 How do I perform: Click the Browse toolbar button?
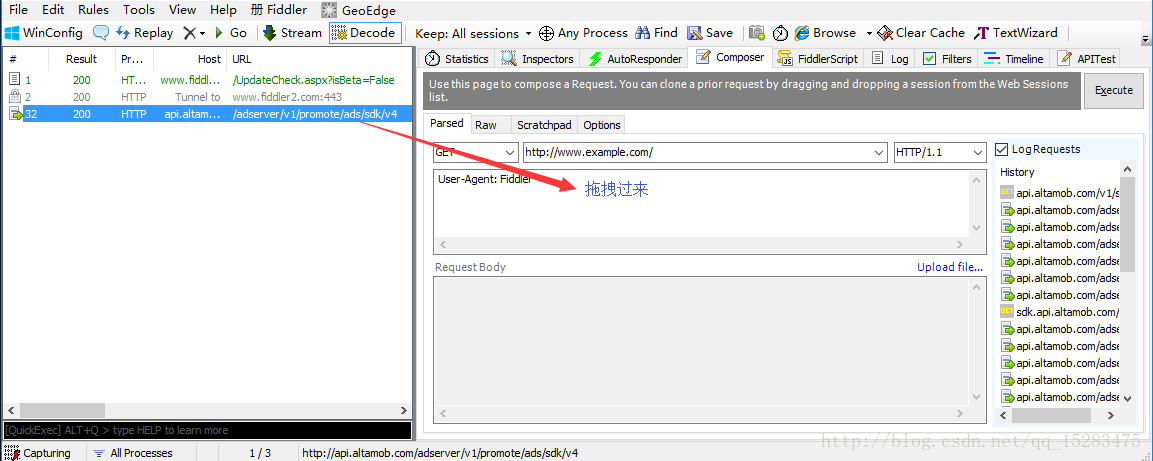click(825, 33)
